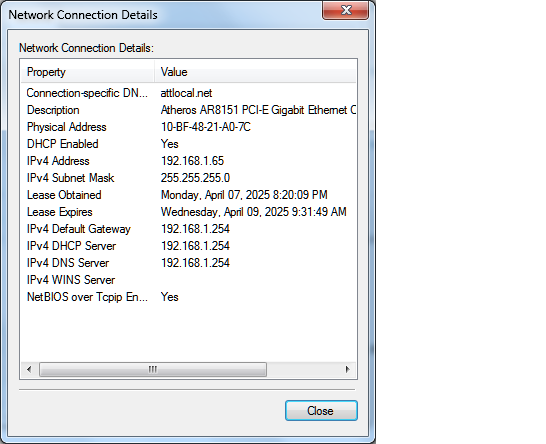Click the left scroll arrow
Image resolution: width=546 pixels, height=444 pixels.
[29, 369]
